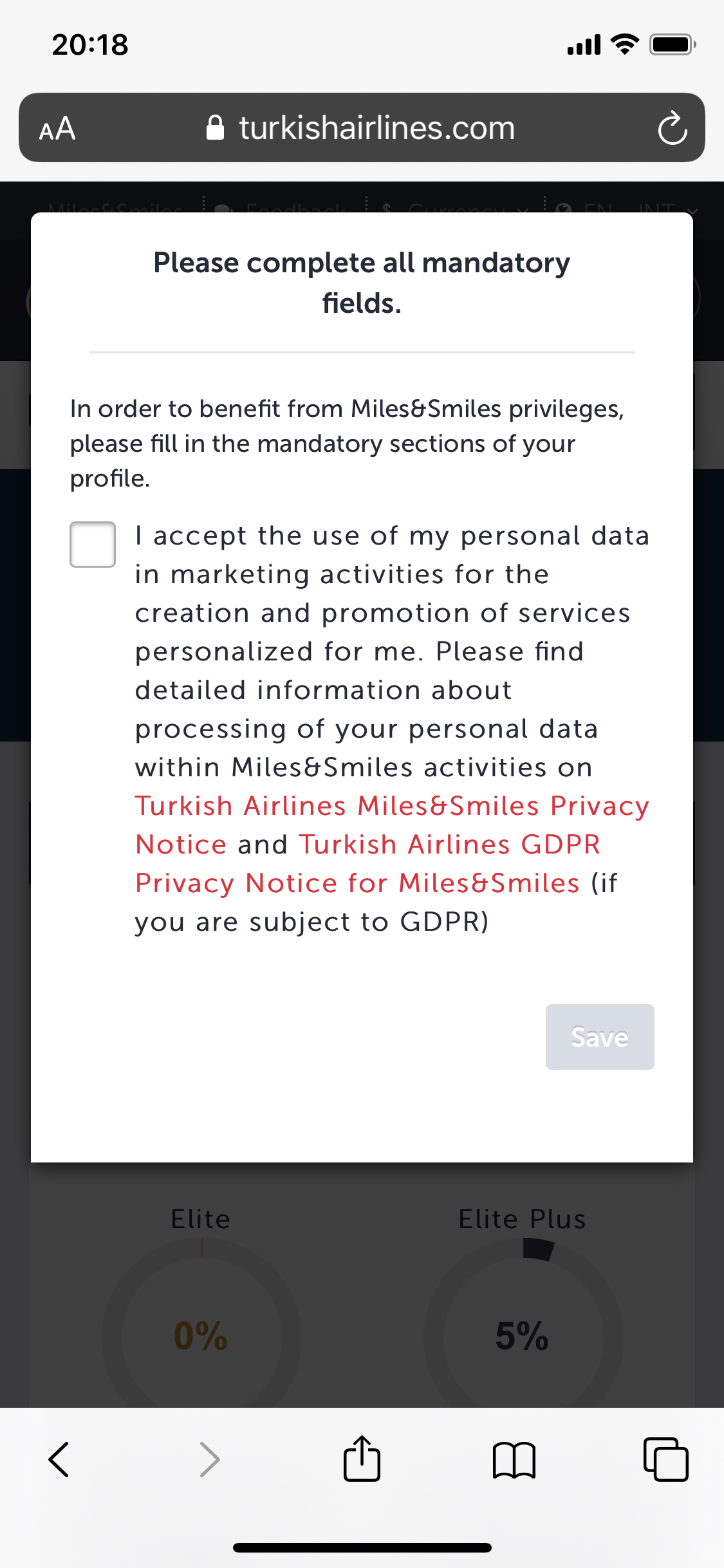Open Turkish Airlines Miles&Smiles Privacy Notice link
This screenshot has height=1568, width=724.
pos(392,825)
